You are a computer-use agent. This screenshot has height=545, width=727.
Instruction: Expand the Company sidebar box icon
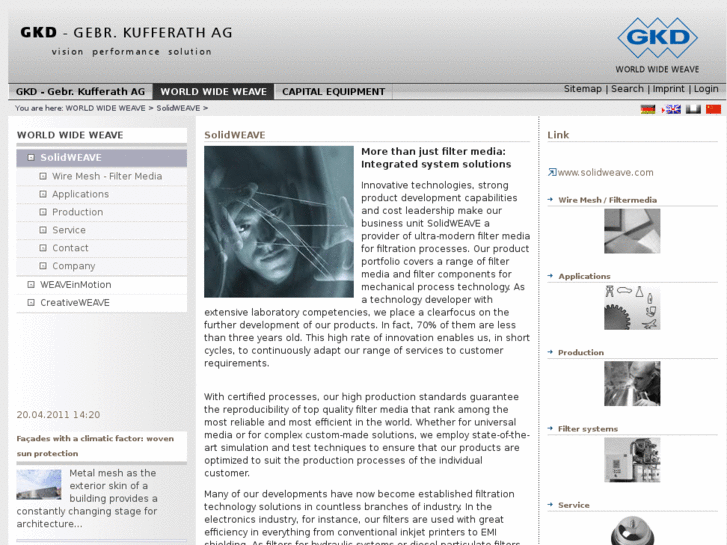(43, 266)
